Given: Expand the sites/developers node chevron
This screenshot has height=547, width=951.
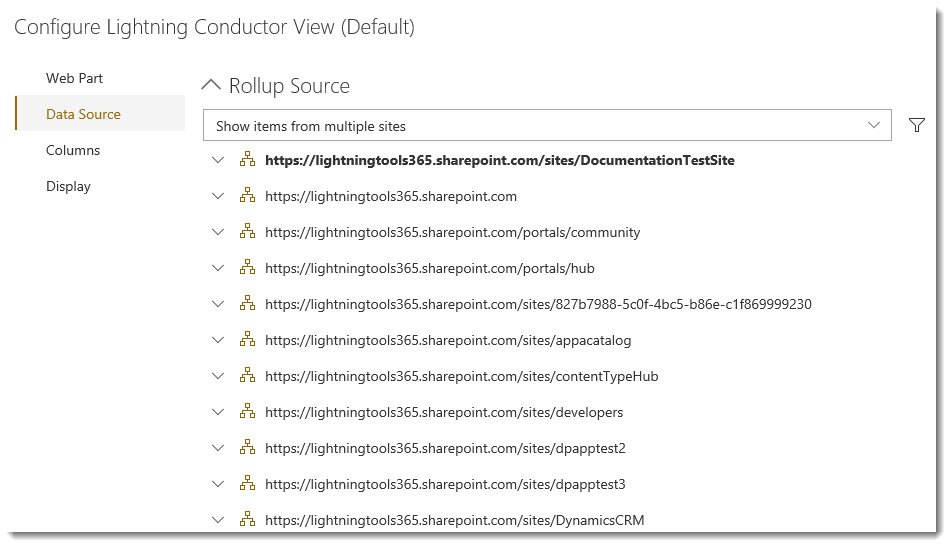Looking at the screenshot, I should tap(218, 412).
